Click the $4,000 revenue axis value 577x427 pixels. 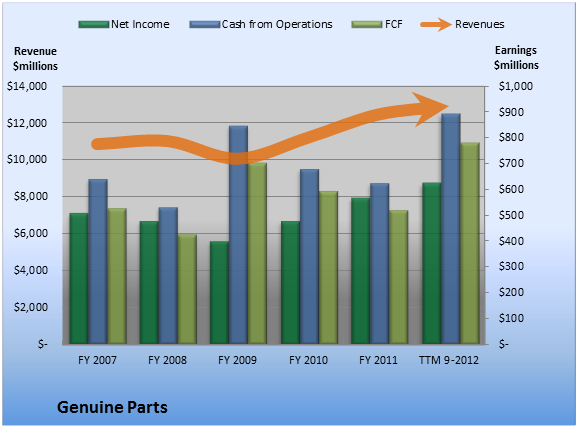coord(31,271)
